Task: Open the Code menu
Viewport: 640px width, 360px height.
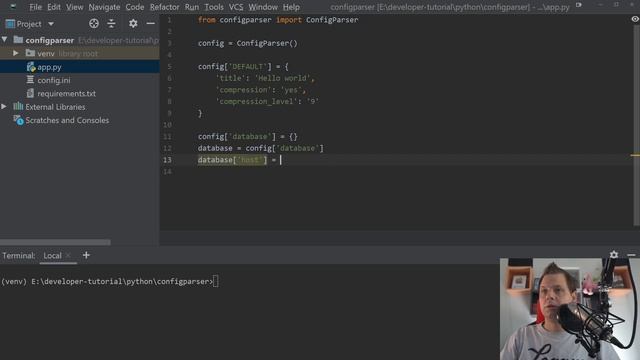Action: click(x=135, y=7)
